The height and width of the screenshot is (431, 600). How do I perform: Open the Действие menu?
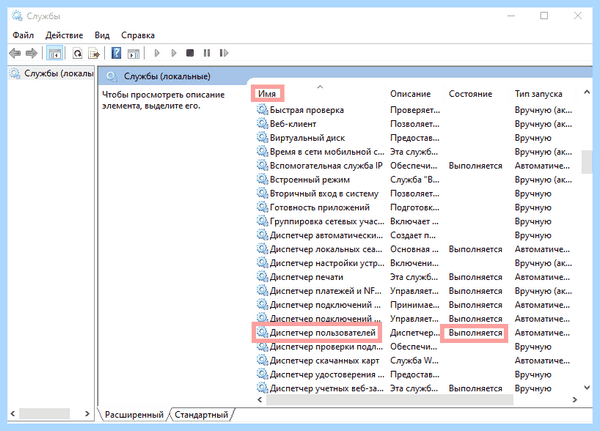64,35
